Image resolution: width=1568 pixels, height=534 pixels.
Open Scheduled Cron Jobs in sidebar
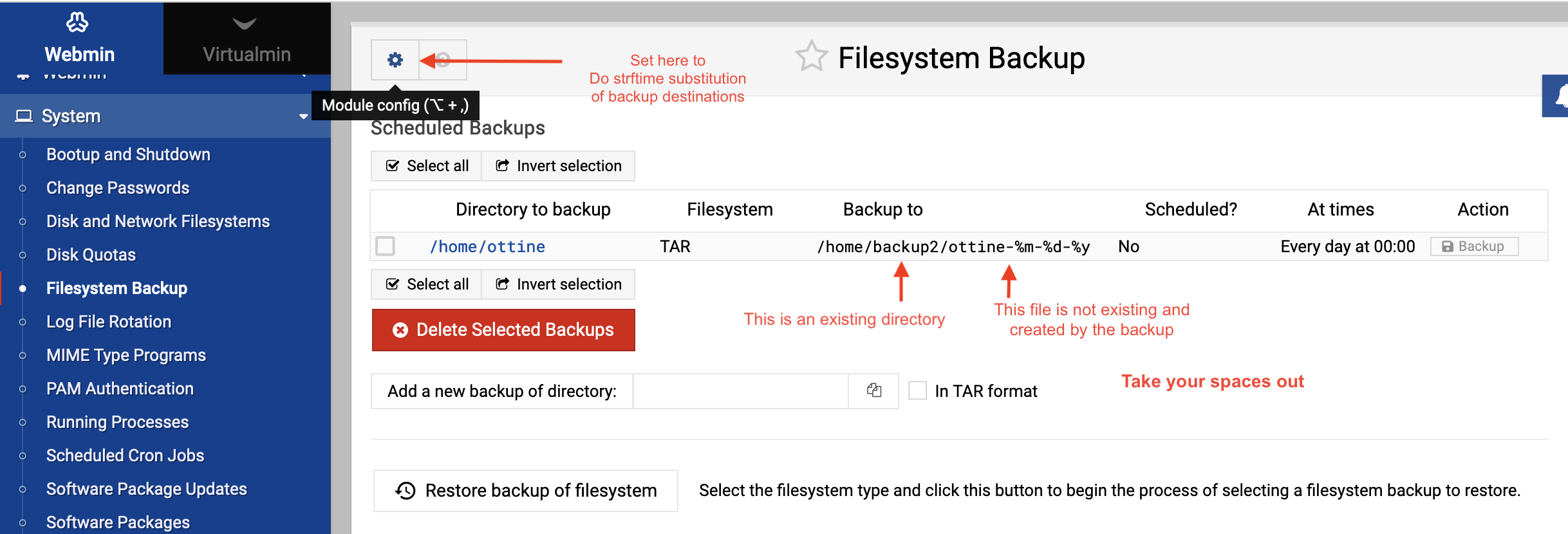pyautogui.click(x=125, y=456)
